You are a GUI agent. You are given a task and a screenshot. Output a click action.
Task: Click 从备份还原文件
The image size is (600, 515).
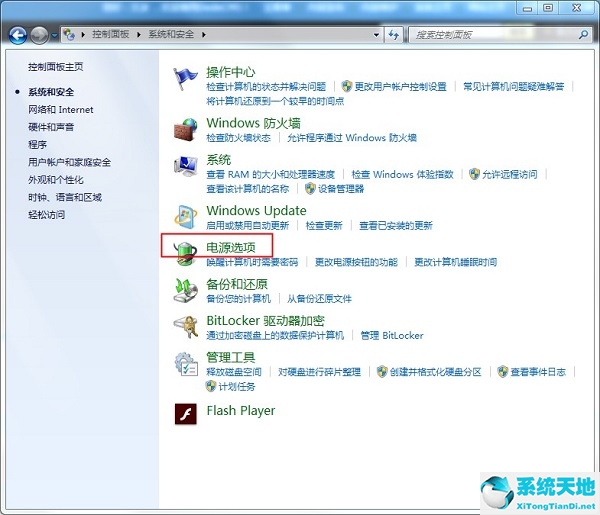pyautogui.click(x=319, y=299)
